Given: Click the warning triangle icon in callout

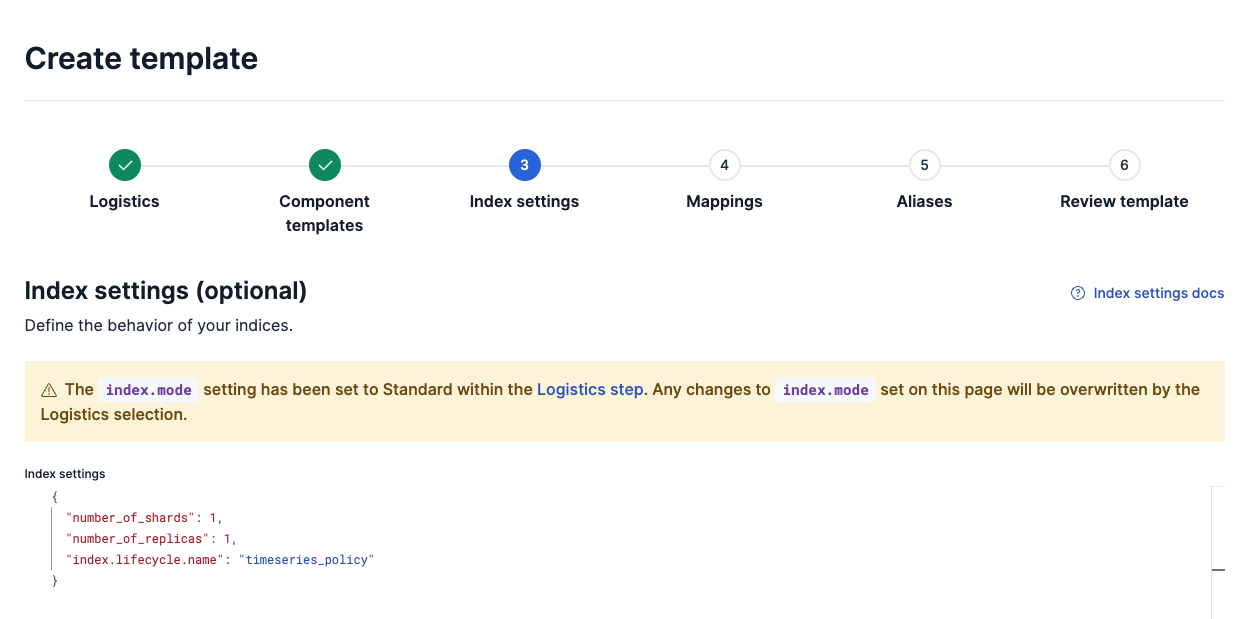Looking at the screenshot, I should point(49,390).
